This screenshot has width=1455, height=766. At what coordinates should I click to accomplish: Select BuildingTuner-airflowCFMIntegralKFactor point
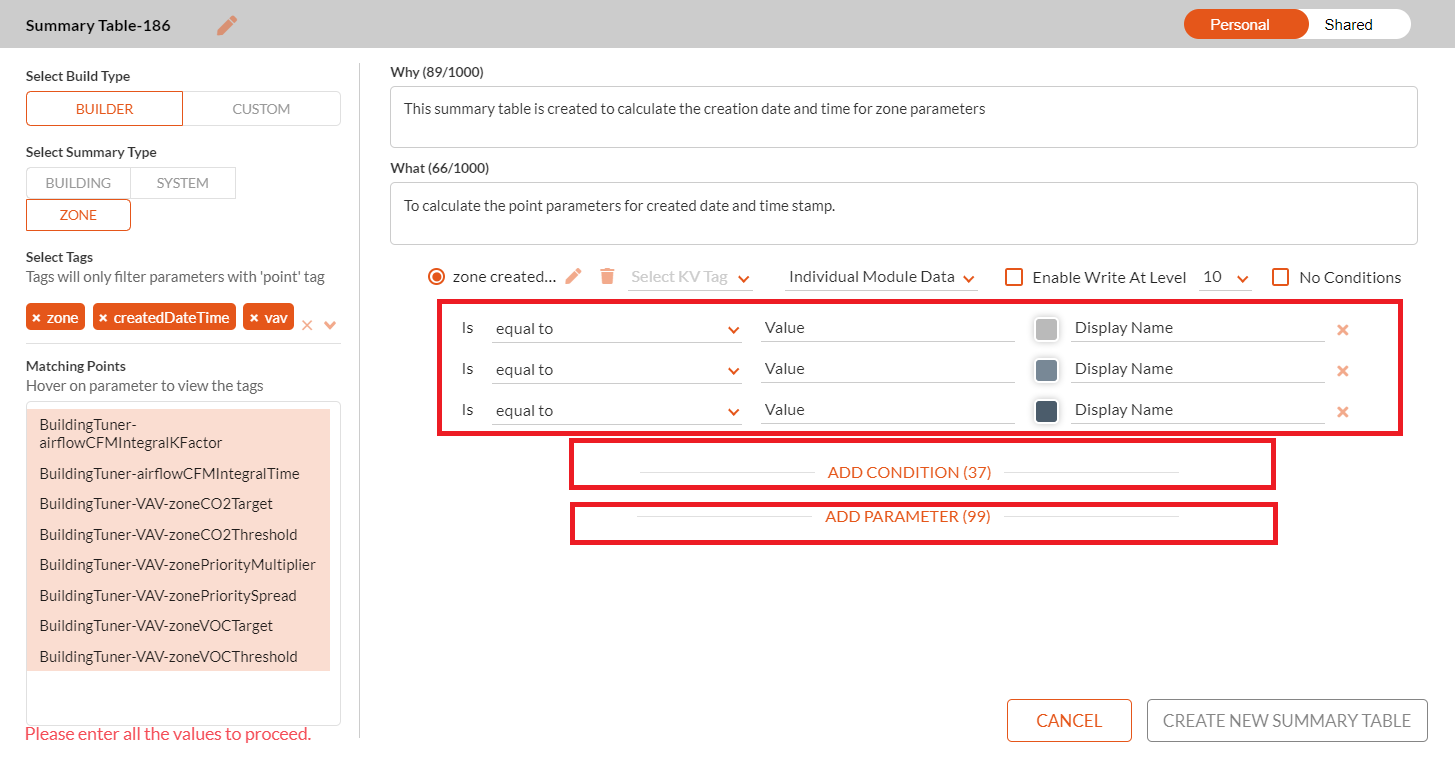pyautogui.click(x=178, y=433)
